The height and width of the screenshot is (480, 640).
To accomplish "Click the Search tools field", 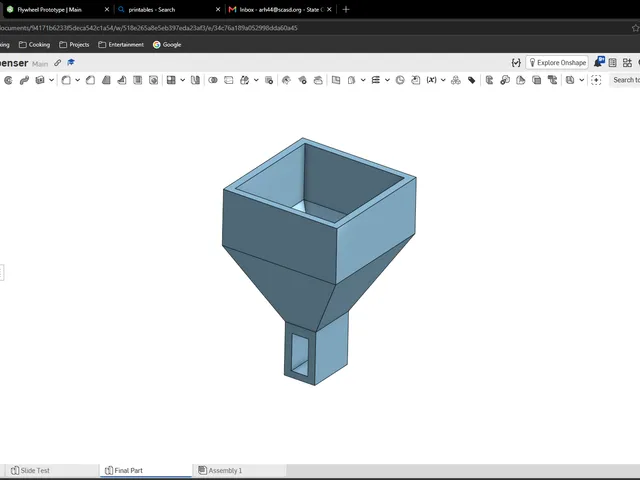I will click(x=625, y=80).
